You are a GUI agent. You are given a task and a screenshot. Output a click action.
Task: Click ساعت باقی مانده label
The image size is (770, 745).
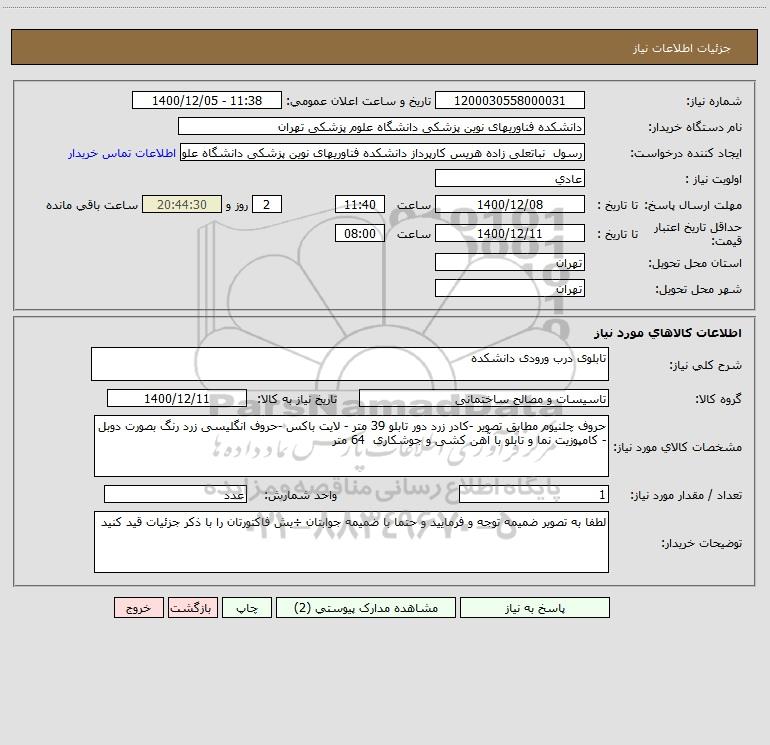[92, 205]
